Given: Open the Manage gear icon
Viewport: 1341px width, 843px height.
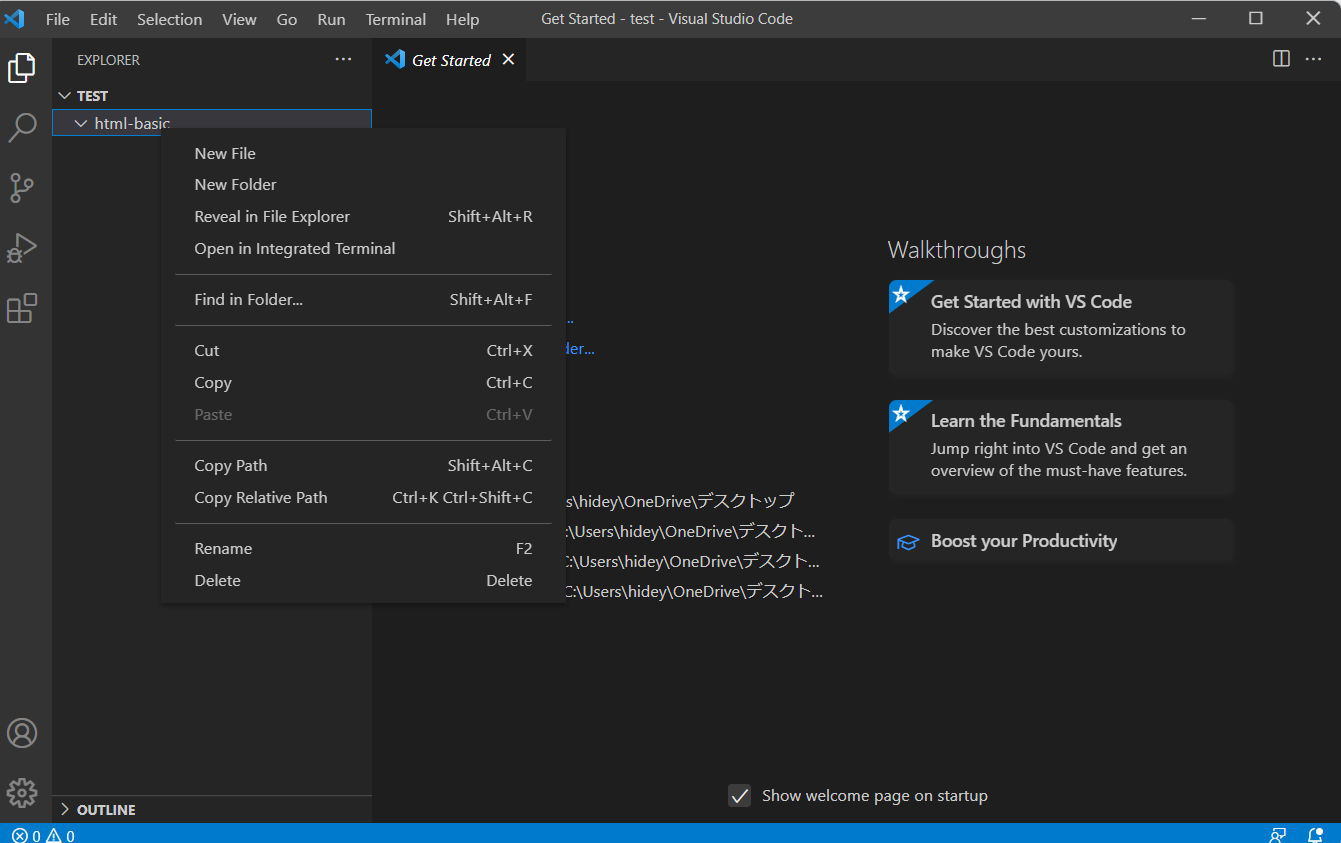Looking at the screenshot, I should [22, 793].
